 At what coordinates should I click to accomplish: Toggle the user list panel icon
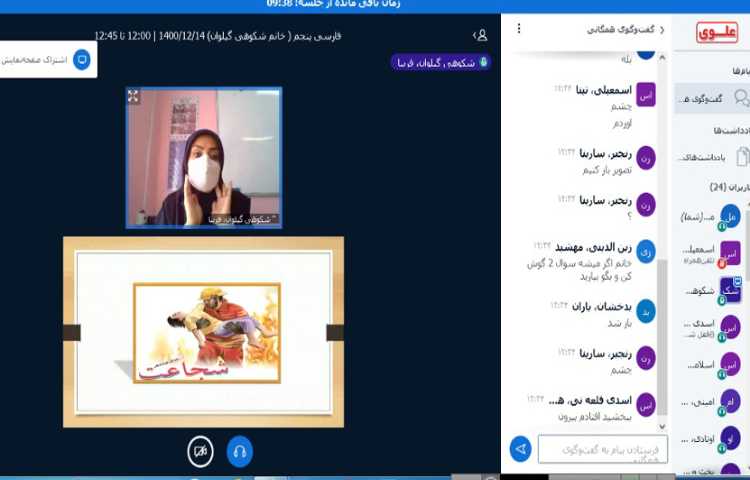[x=480, y=35]
